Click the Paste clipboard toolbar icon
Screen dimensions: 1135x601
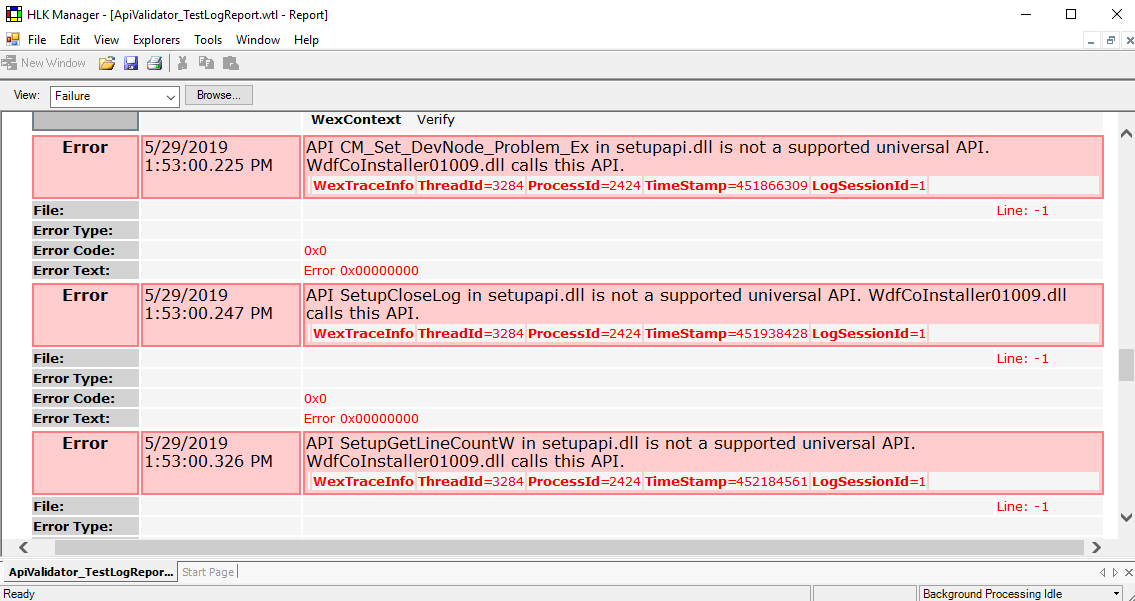pyautogui.click(x=231, y=63)
